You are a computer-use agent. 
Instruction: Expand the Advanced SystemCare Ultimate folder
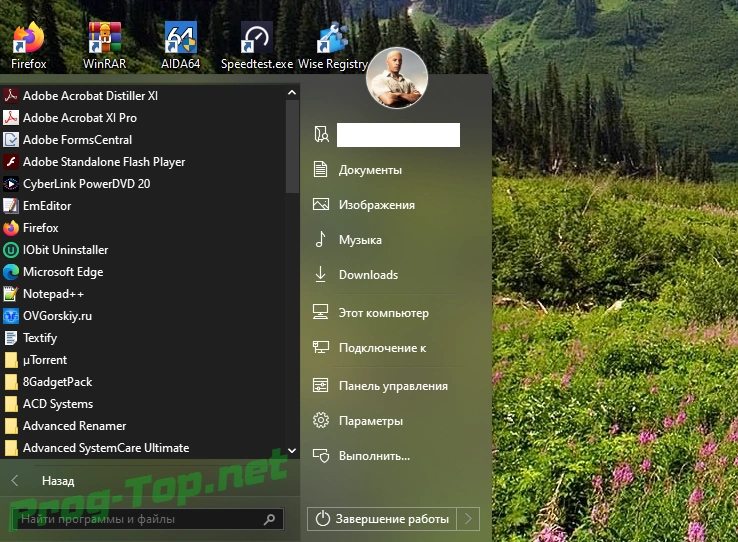[x=96, y=448]
